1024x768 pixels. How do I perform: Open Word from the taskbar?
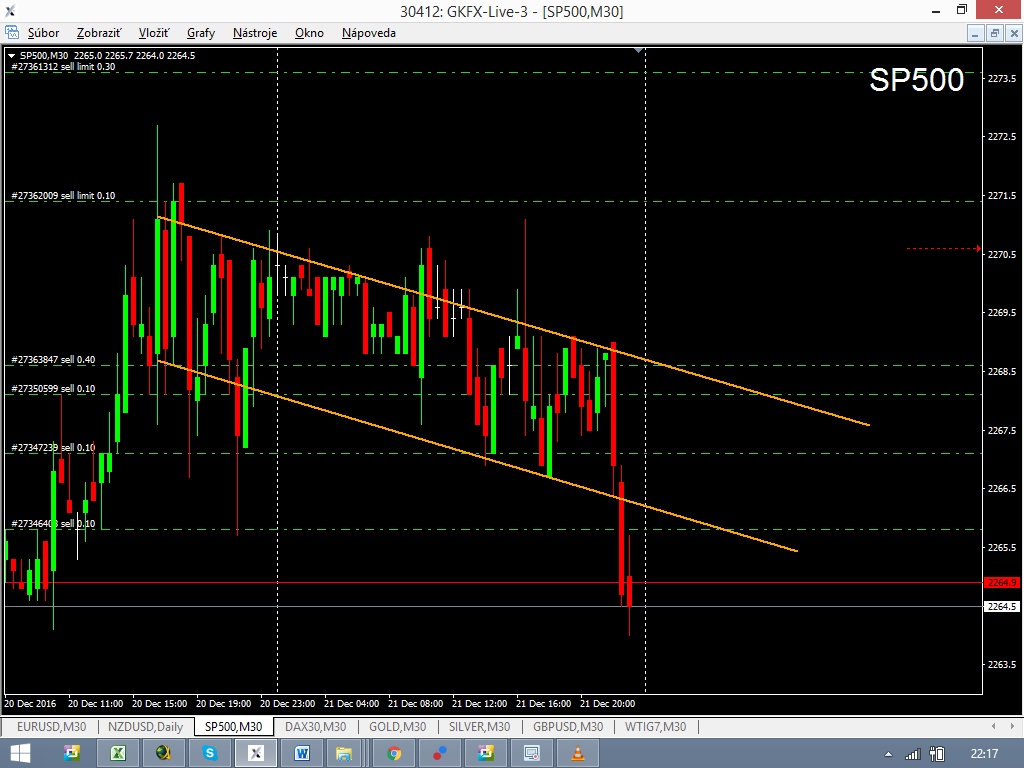(x=302, y=754)
